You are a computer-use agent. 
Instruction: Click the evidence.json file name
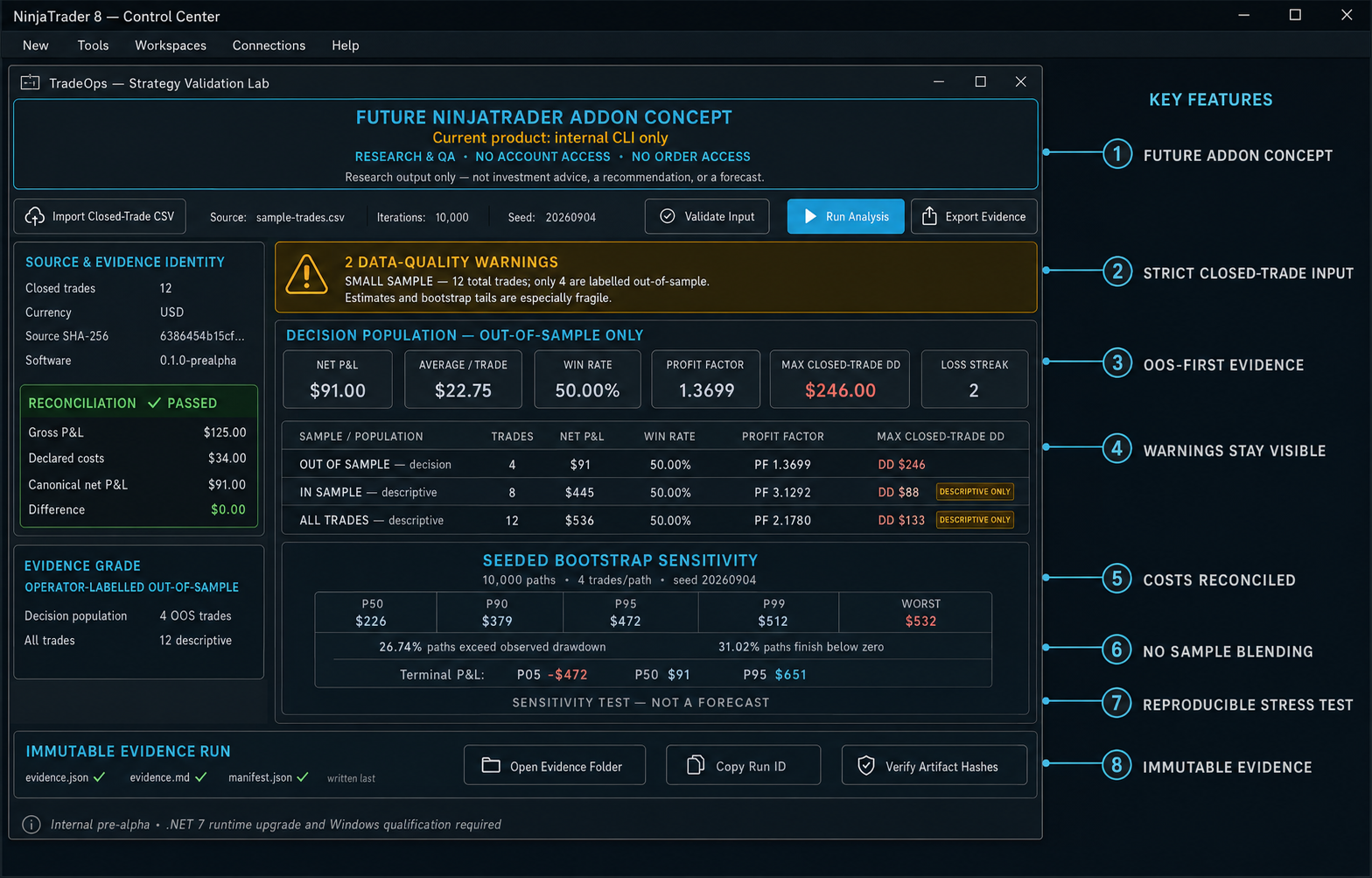pos(57,777)
